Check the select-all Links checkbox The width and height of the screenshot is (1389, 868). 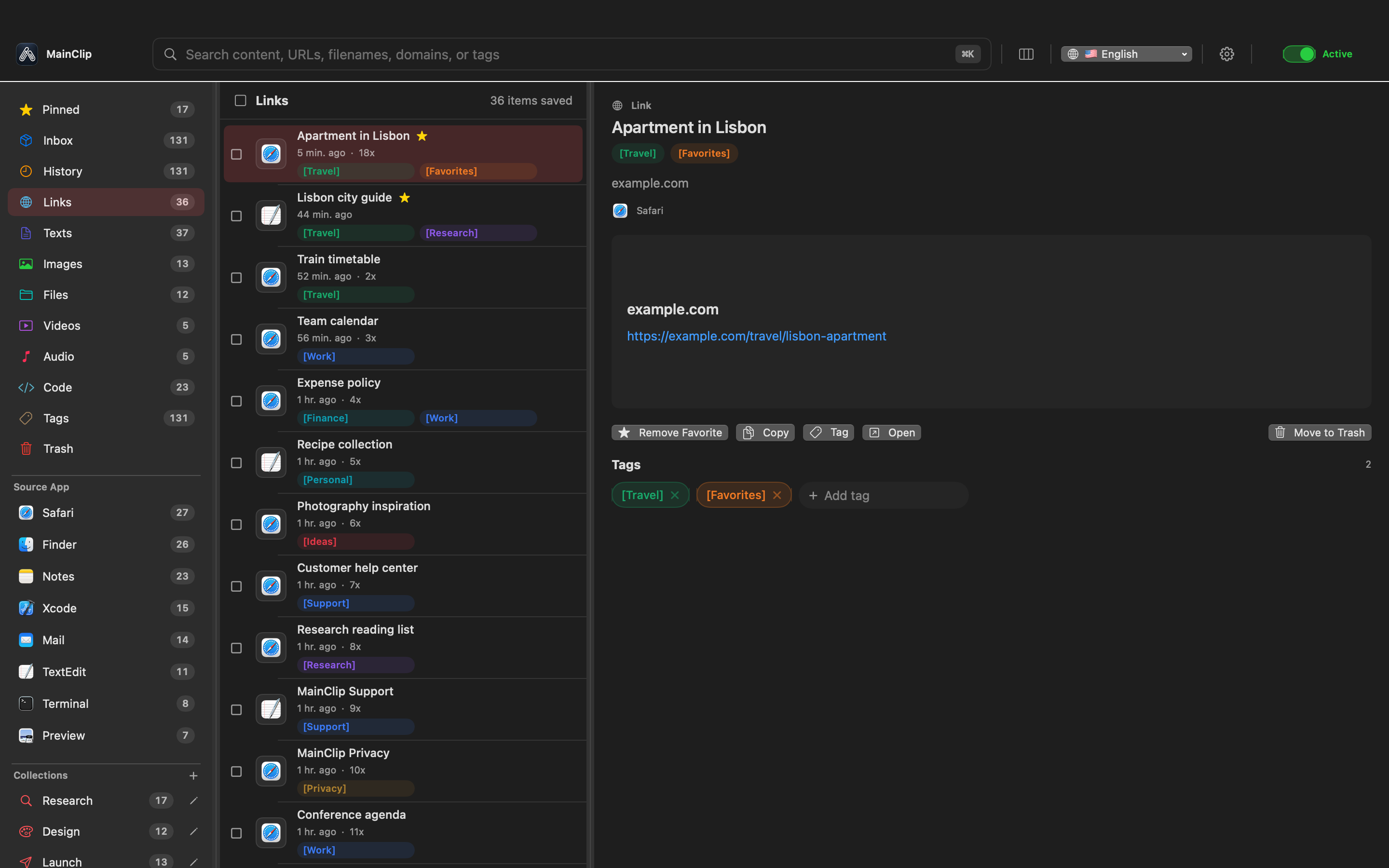click(241, 100)
